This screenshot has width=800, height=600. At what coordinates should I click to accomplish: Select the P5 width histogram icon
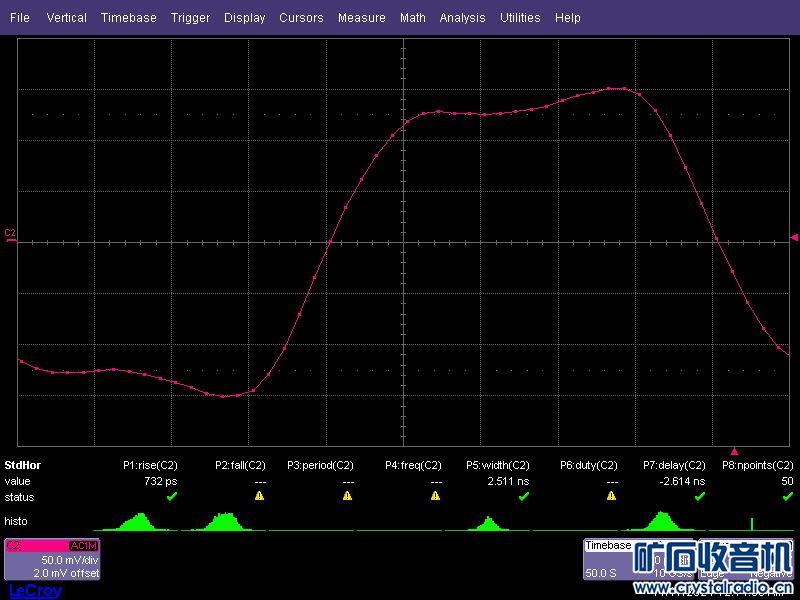click(488, 523)
